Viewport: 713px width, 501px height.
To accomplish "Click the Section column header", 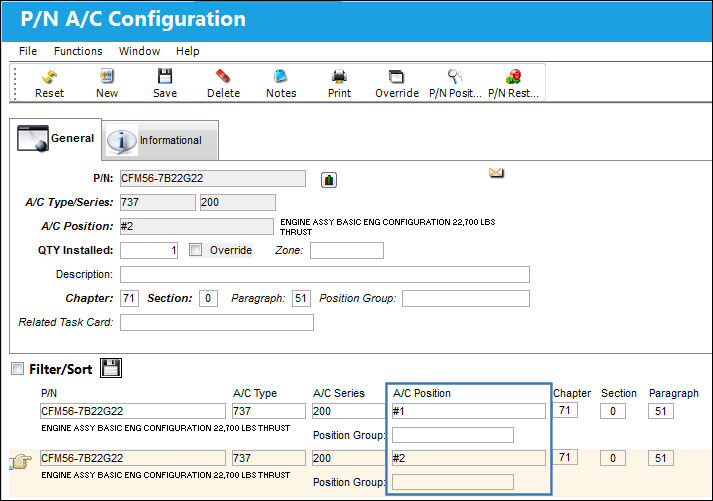I will [618, 393].
